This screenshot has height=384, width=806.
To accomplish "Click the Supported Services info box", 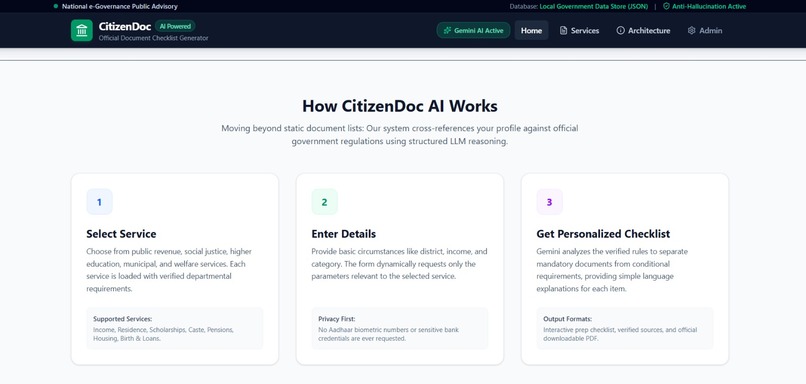I will [175, 328].
